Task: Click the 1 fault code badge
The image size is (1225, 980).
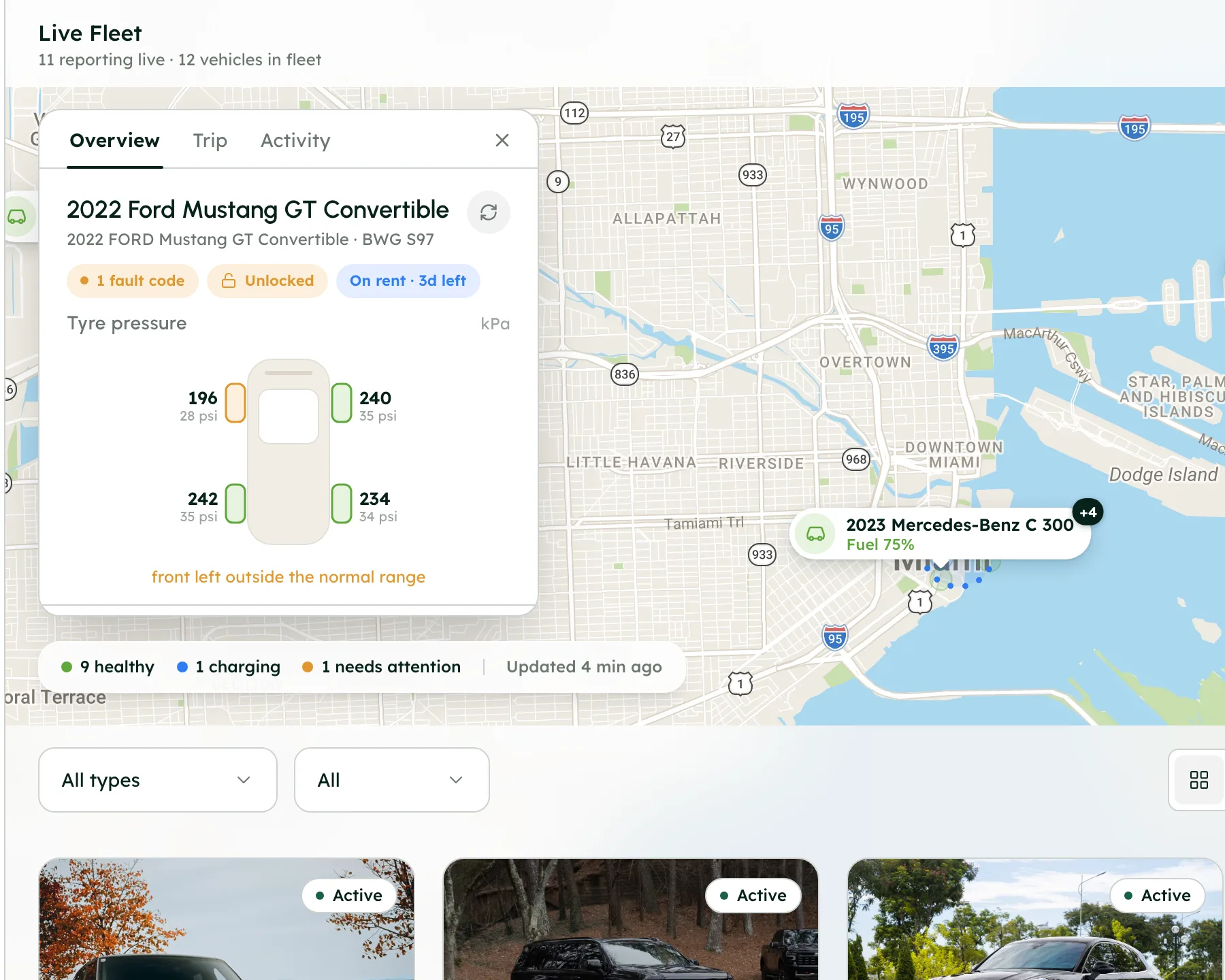Action: click(133, 281)
